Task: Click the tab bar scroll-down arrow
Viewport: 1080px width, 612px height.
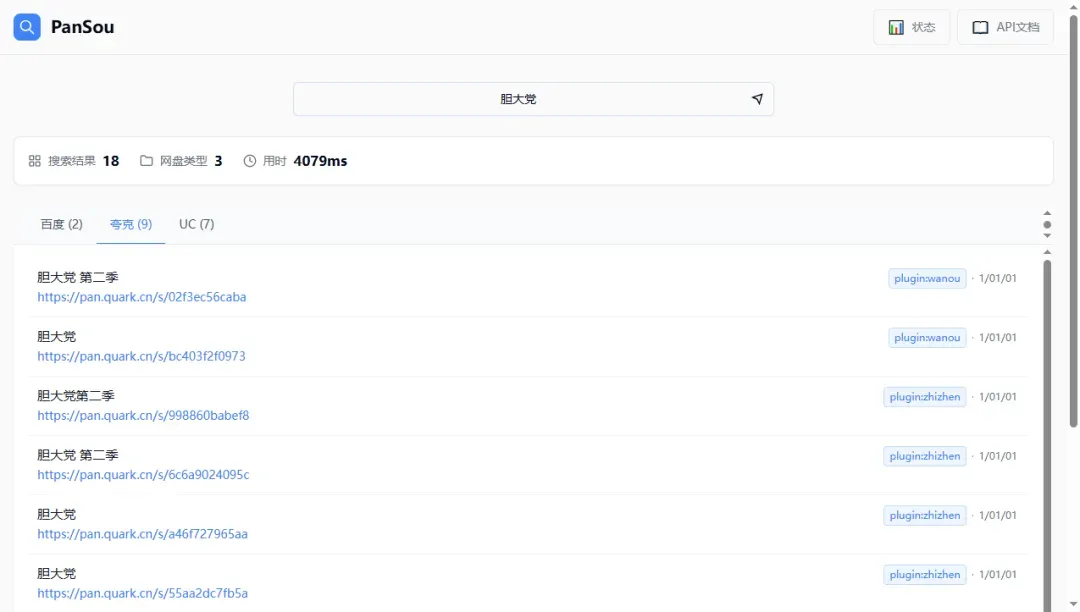Action: tap(1047, 236)
